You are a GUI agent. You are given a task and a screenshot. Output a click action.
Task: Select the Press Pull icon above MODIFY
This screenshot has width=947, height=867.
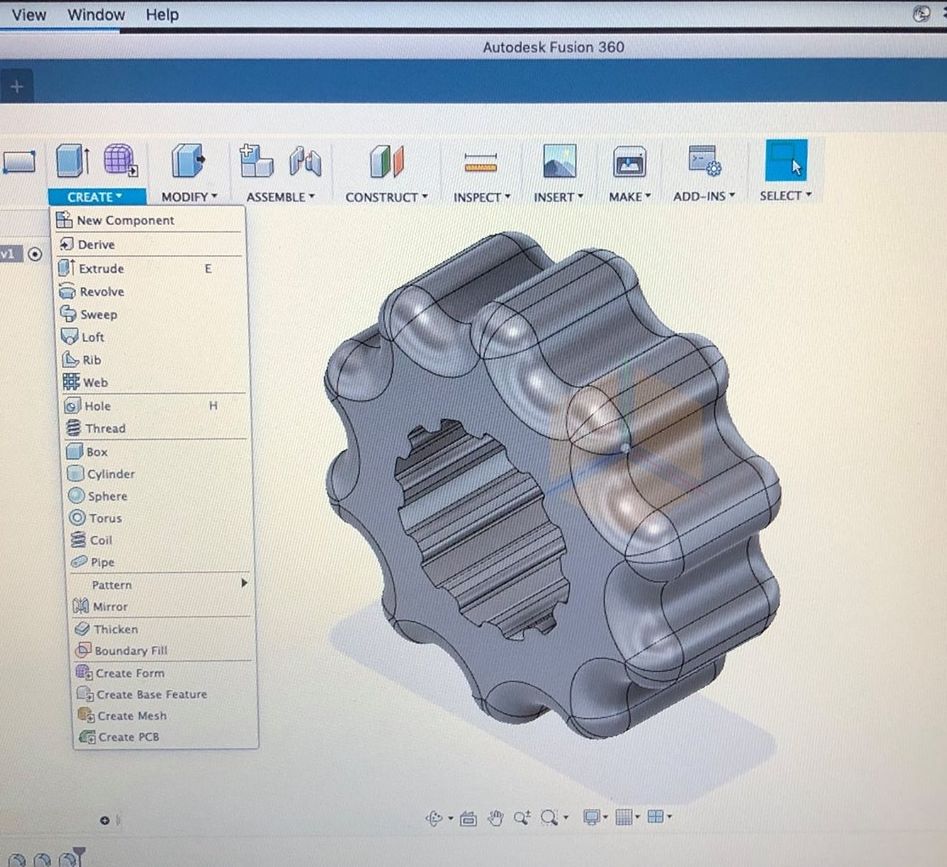(x=186, y=161)
